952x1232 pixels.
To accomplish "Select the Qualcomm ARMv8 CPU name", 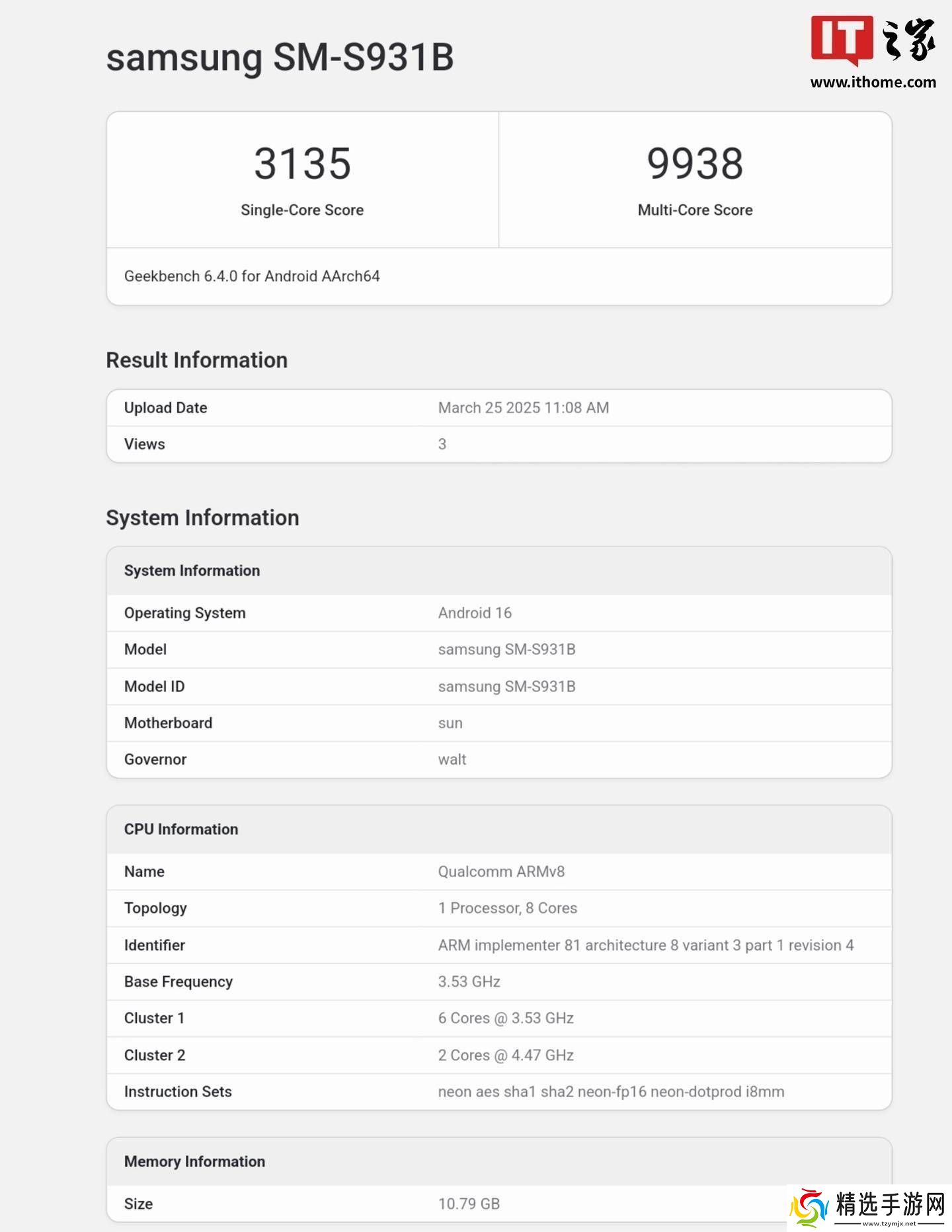I will pos(501,872).
